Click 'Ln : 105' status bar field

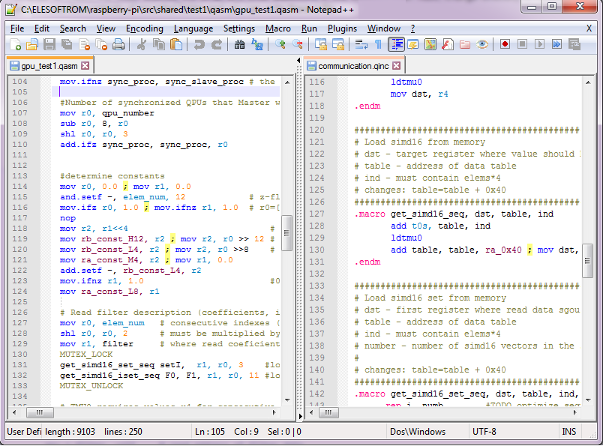210,432
